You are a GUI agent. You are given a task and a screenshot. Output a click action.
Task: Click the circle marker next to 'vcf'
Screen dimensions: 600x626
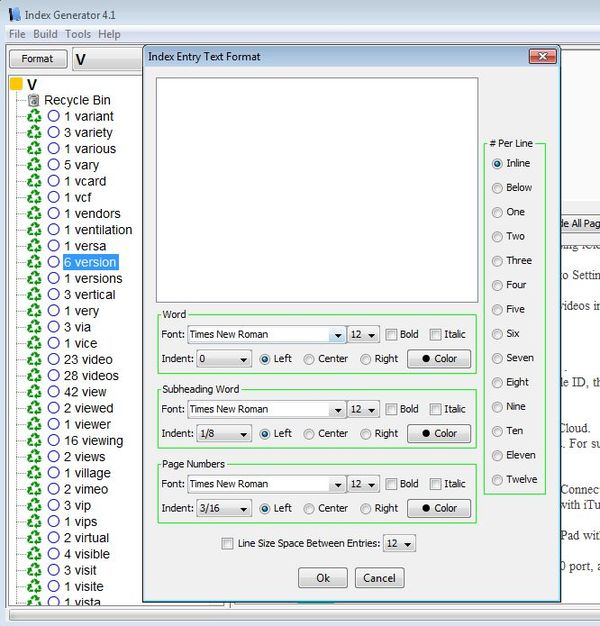pyautogui.click(x=53, y=197)
